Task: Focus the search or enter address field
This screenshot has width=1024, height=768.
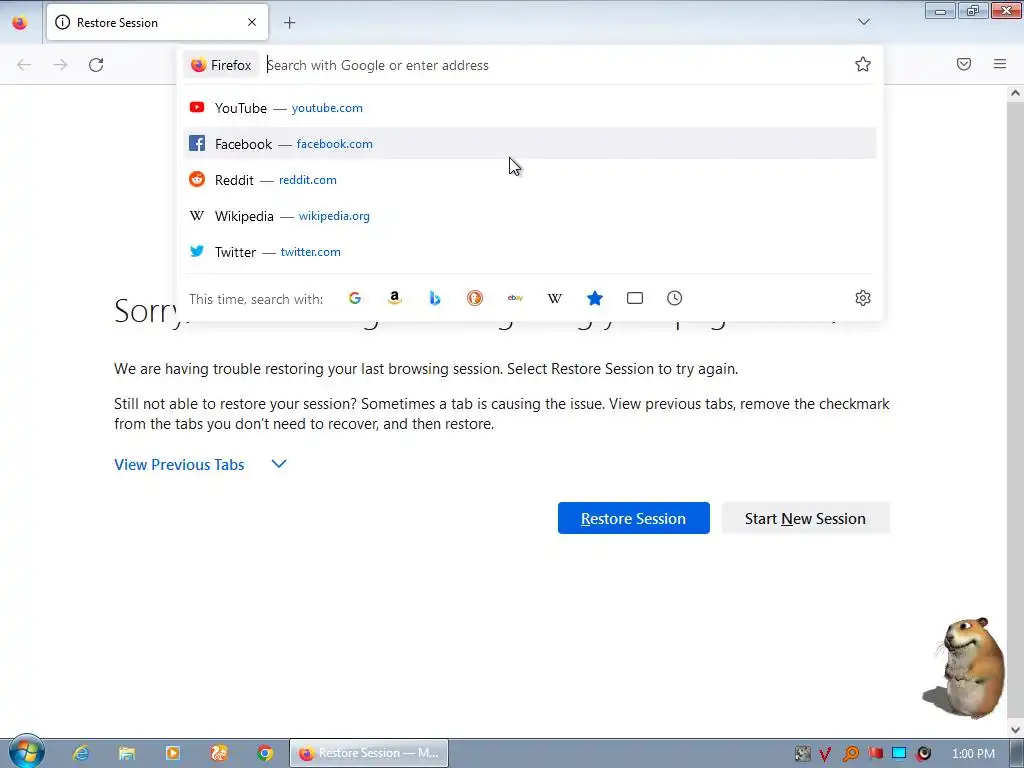Action: pos(555,65)
